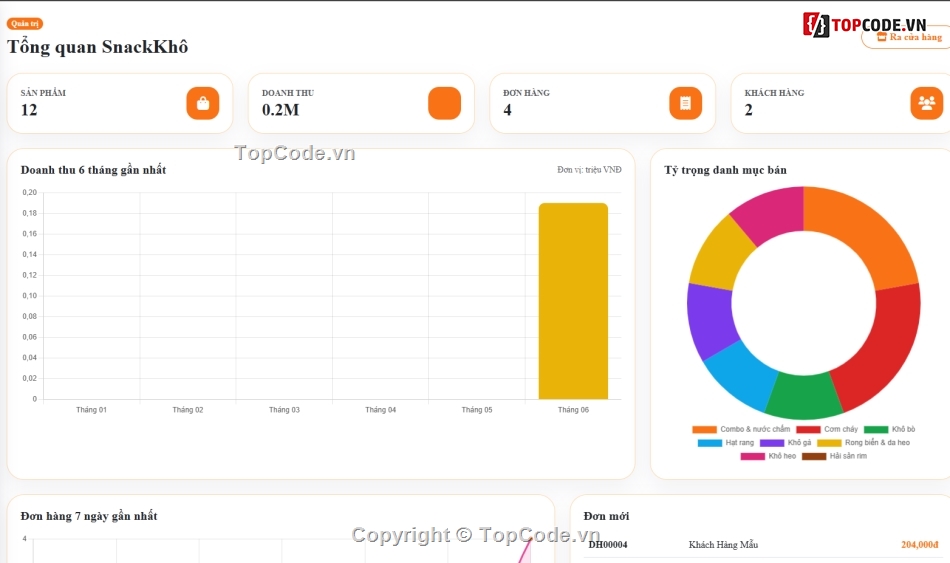The image size is (950, 563).
Task: Click the Tỷ trọng danh mục bán heading
Action: pyautogui.click(x=725, y=170)
